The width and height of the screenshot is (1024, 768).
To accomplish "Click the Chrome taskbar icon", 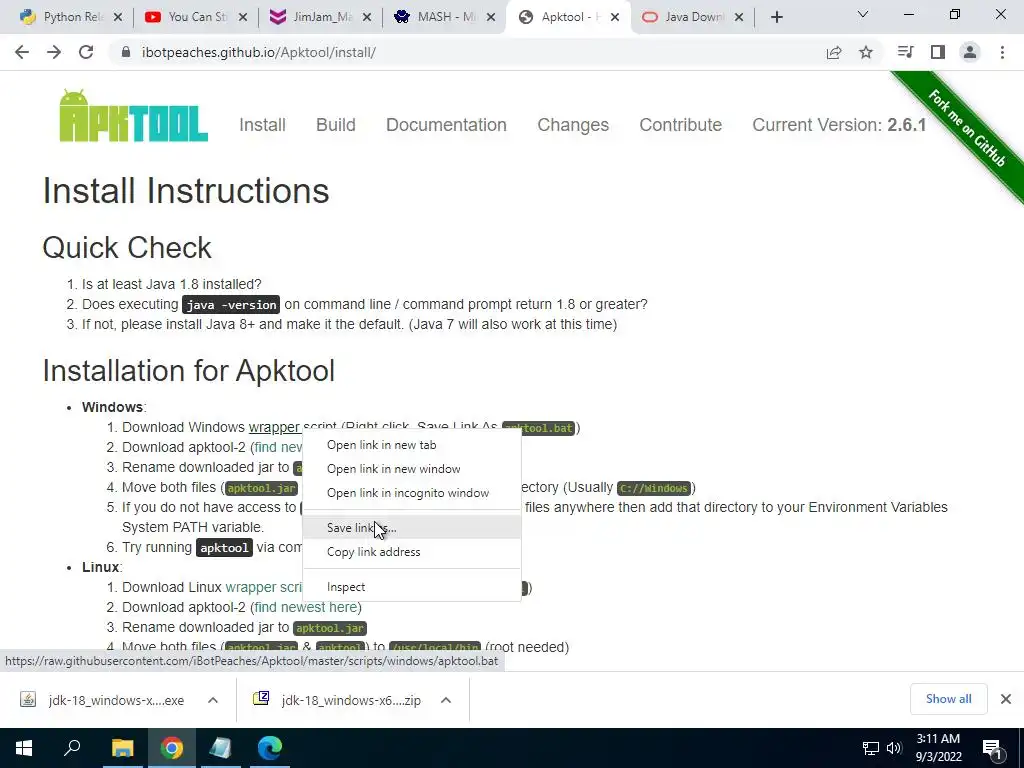I will (x=172, y=748).
